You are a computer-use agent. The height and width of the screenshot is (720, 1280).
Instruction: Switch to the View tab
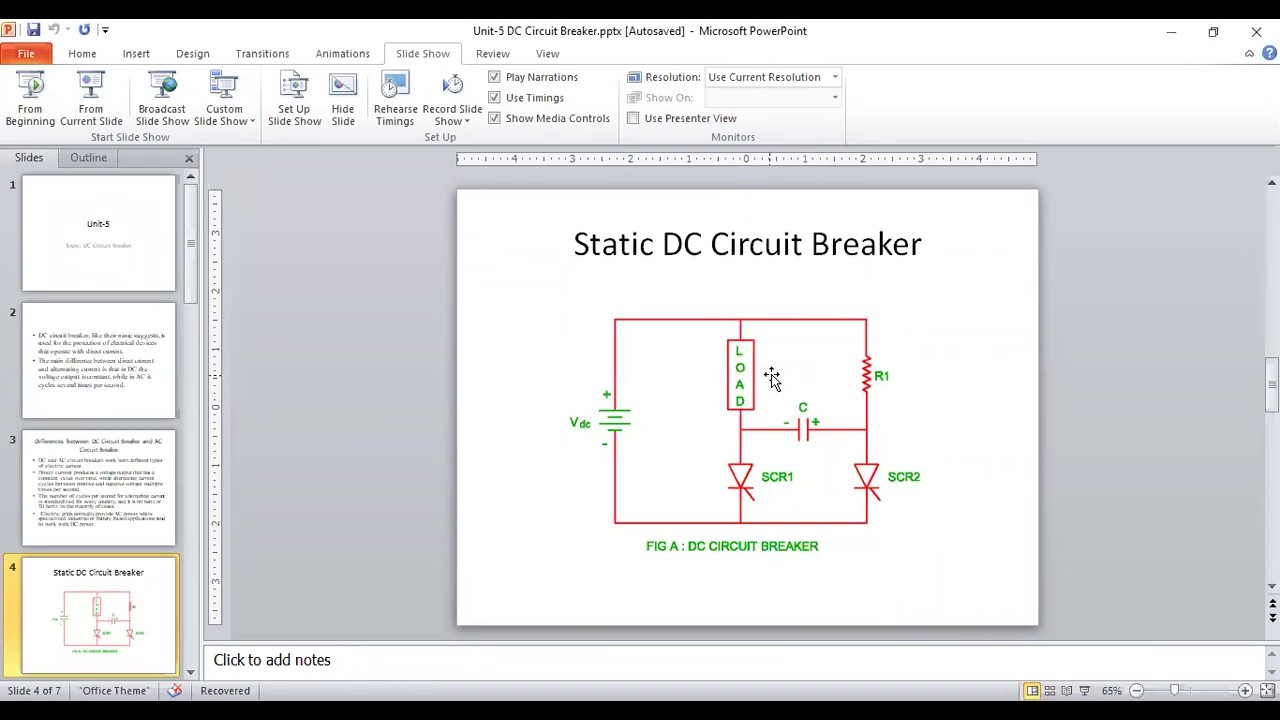point(547,54)
